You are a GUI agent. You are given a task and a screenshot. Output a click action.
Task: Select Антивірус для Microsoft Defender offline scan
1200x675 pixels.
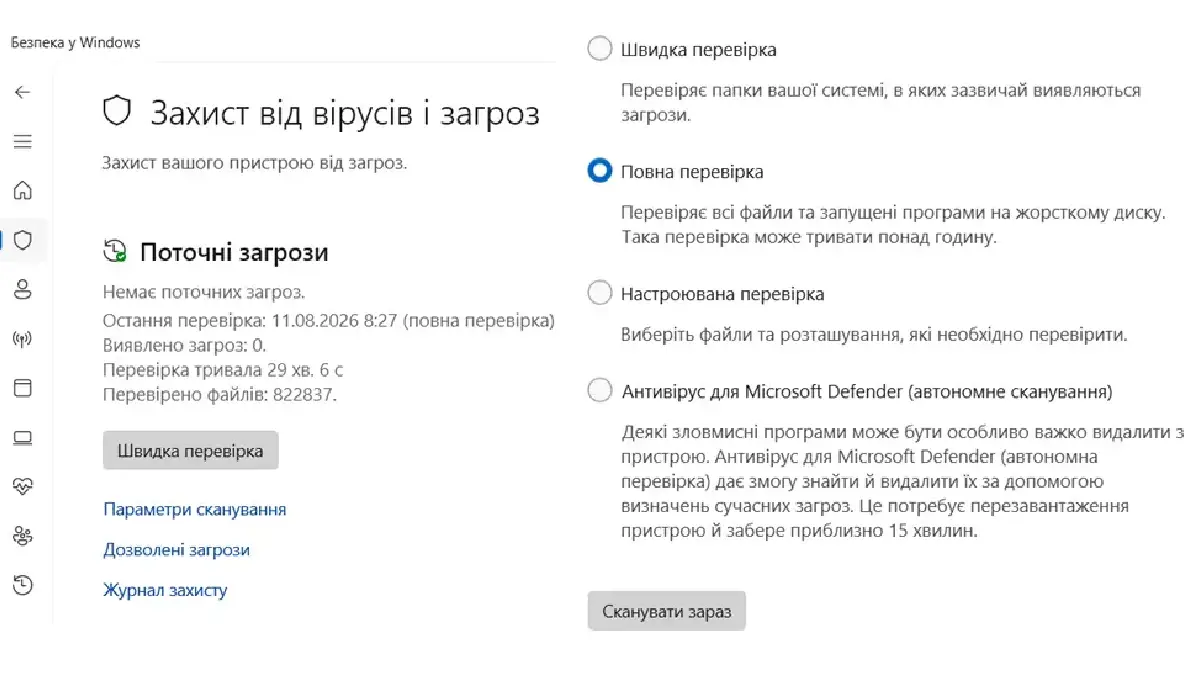pos(599,391)
